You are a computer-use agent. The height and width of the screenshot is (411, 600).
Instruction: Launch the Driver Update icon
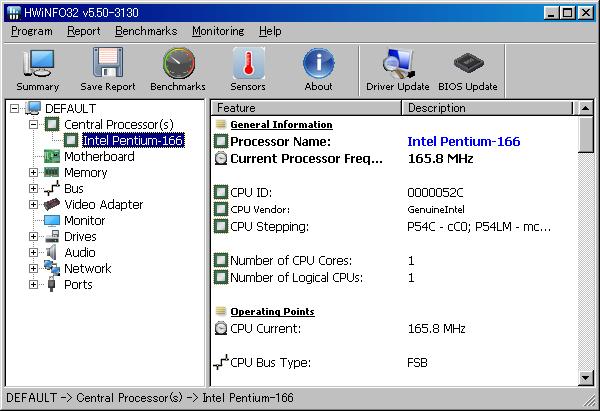pyautogui.click(x=399, y=63)
